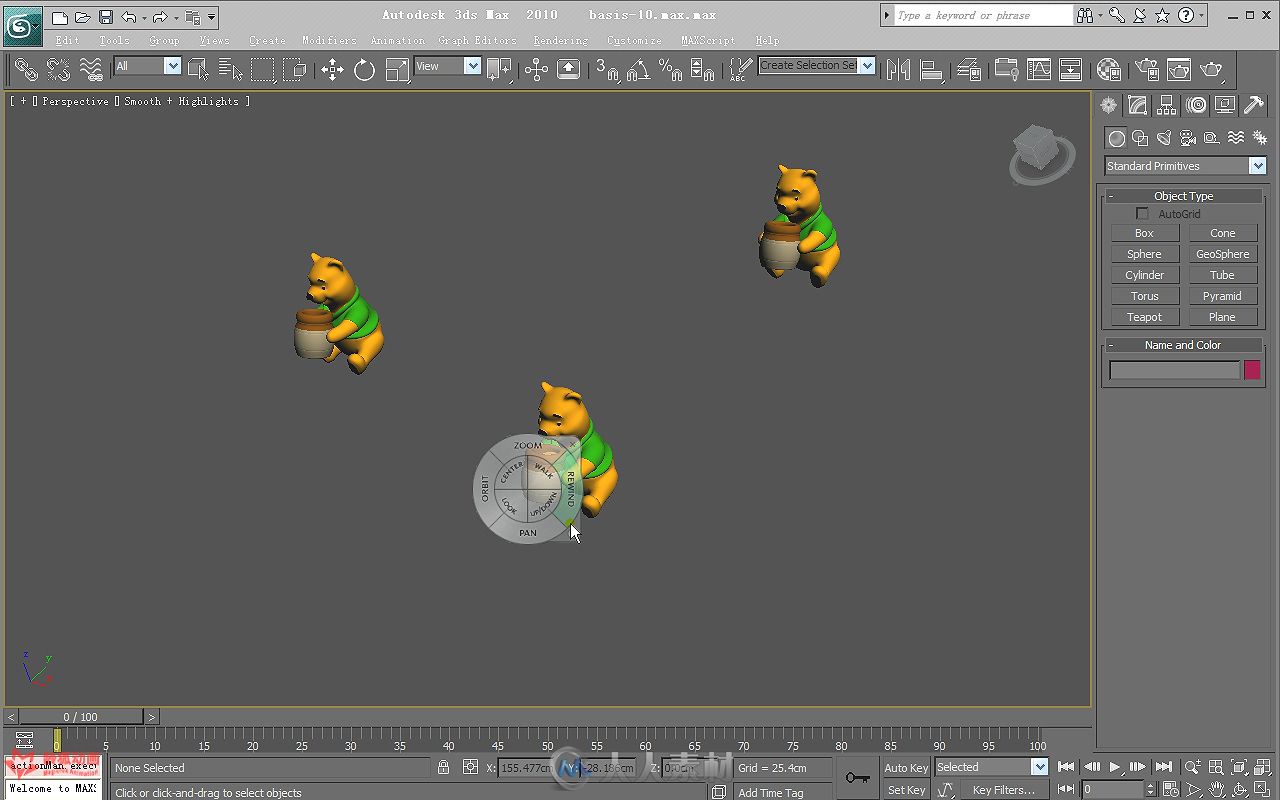The width and height of the screenshot is (1280, 800).
Task: Switch to the Hierarchy command panel tab
Action: (x=1166, y=105)
